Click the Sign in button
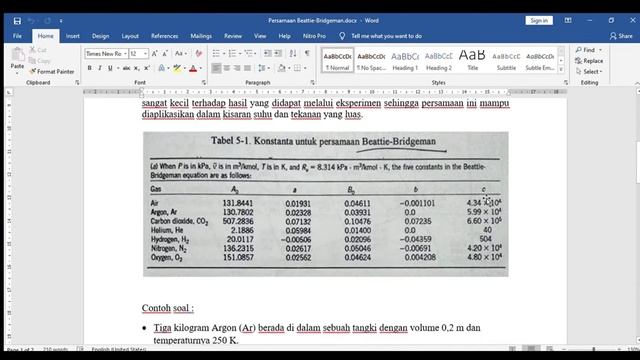This screenshot has width=640, height=360. click(539, 20)
